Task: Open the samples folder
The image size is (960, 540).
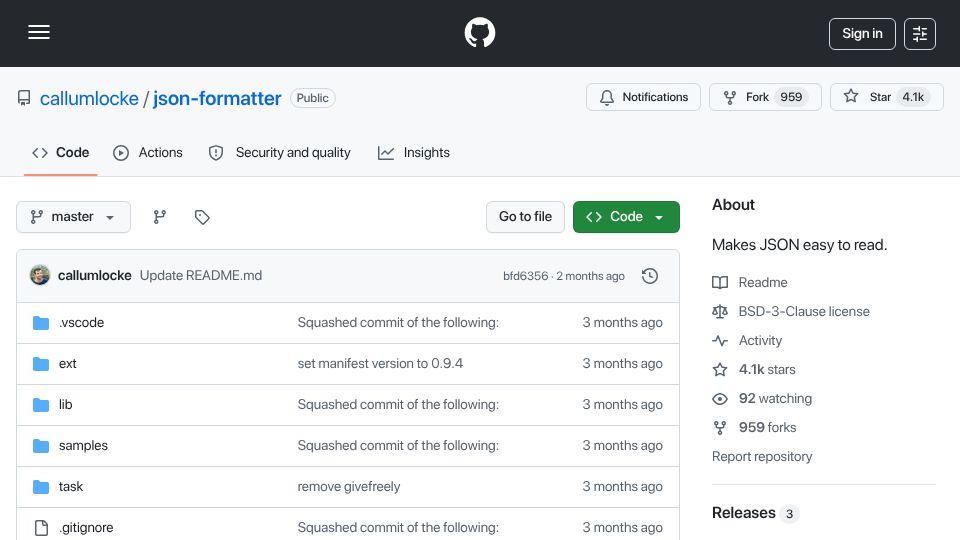Action: click(x=83, y=446)
